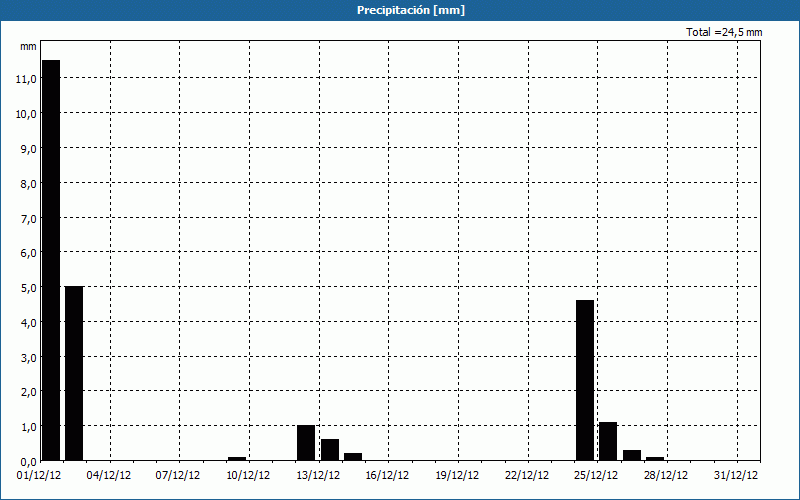
Task: Select the tiny bar just before 10/12/12
Action: tap(237, 459)
